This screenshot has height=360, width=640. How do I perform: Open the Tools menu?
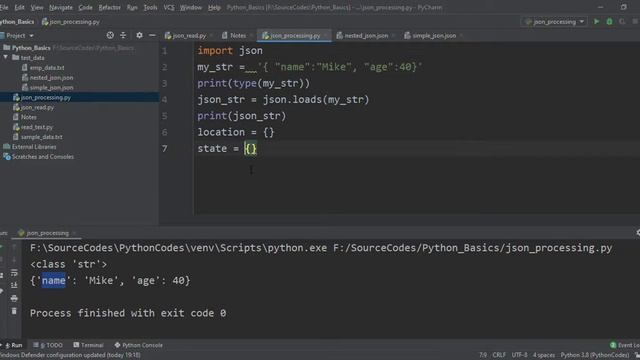[150, 7]
